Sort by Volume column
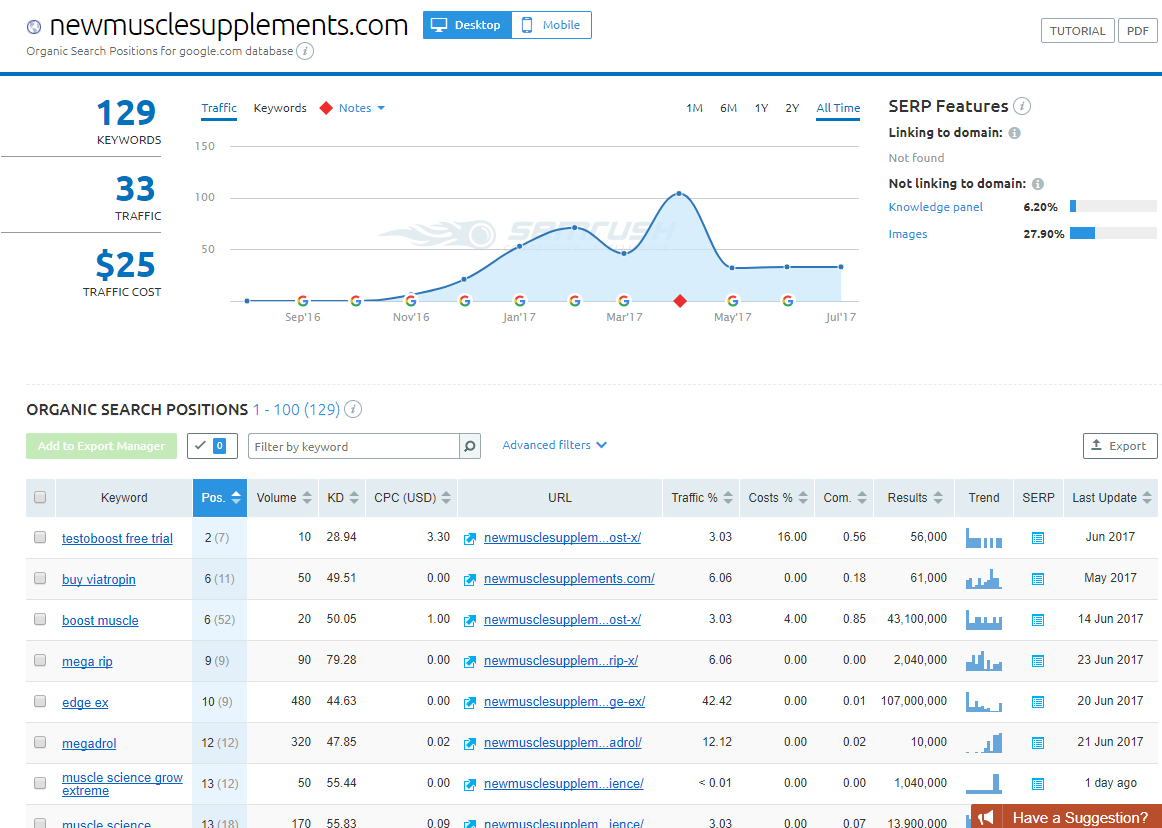Viewport: 1162px width, 828px height. pos(282,497)
